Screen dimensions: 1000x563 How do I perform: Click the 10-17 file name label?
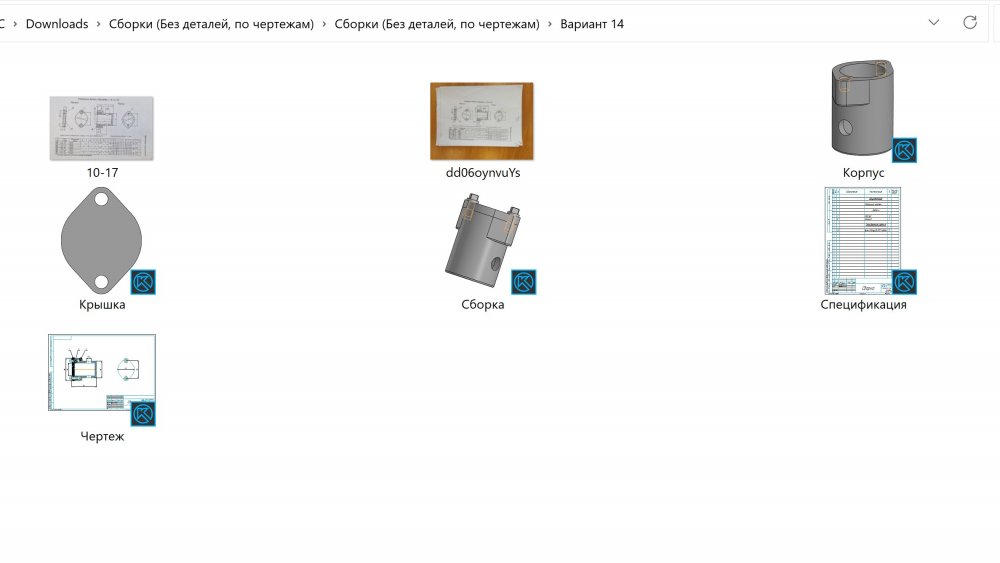102,173
